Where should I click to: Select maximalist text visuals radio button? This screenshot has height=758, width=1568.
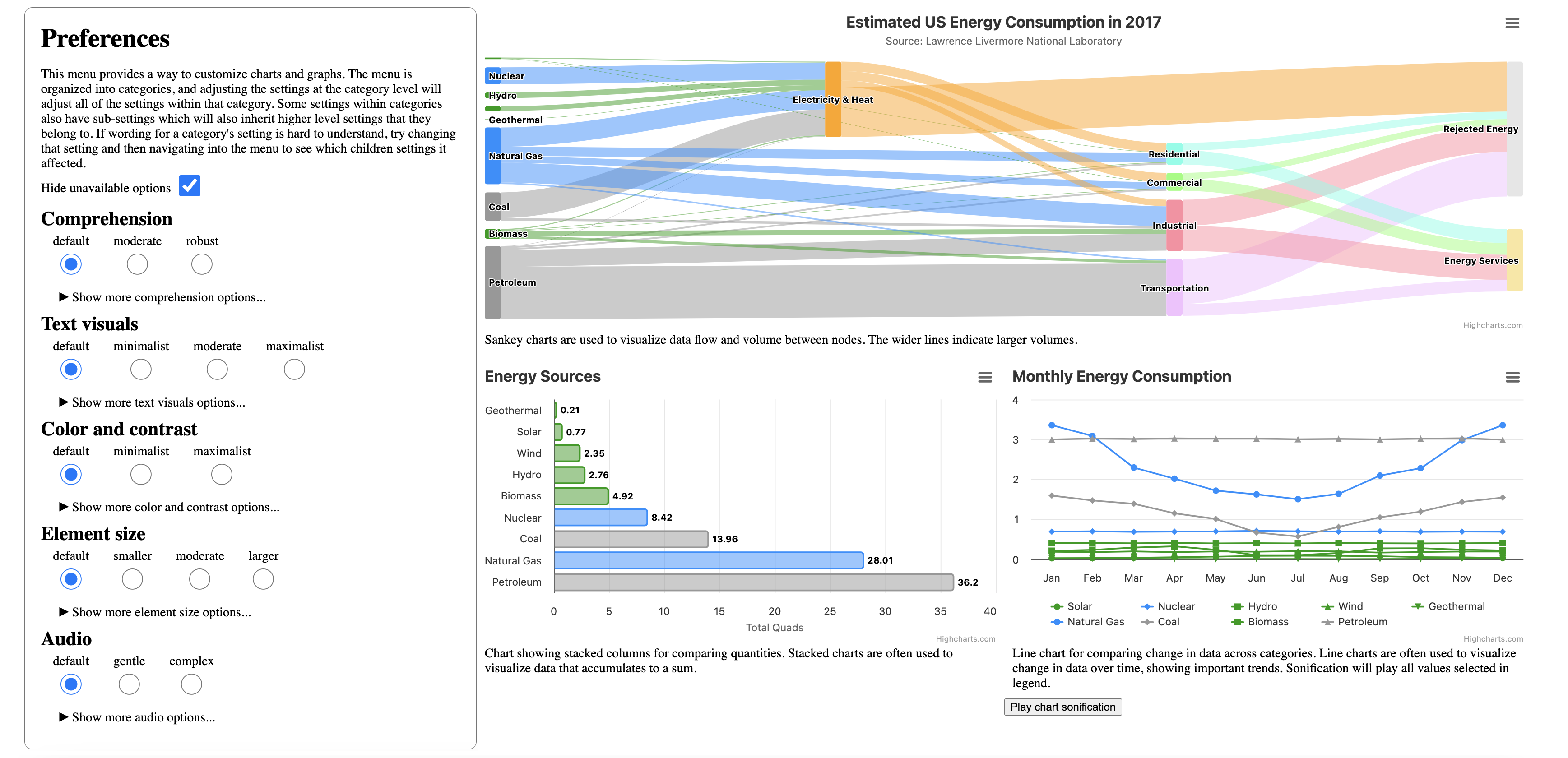coord(294,369)
